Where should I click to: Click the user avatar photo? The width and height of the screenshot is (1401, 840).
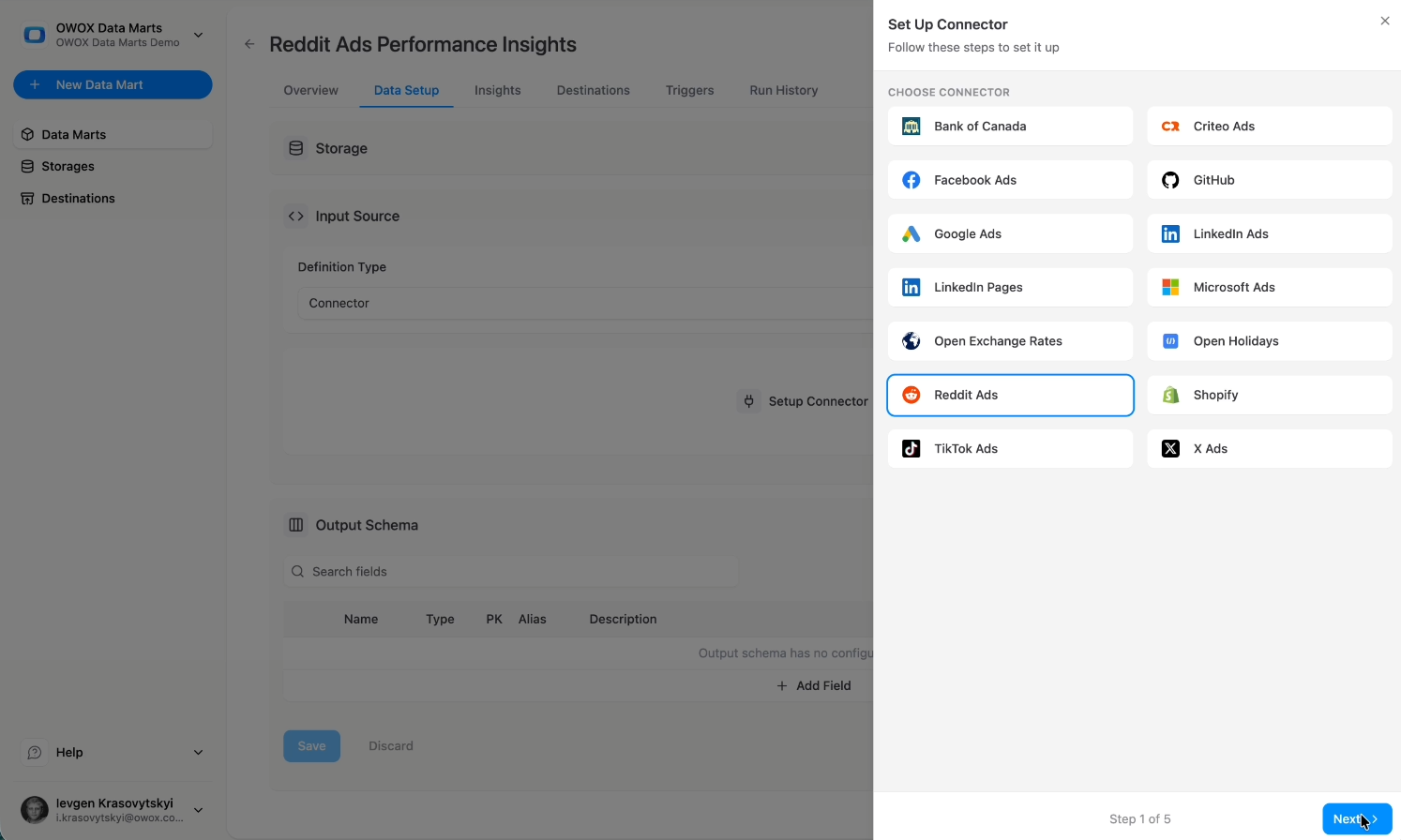(x=35, y=810)
